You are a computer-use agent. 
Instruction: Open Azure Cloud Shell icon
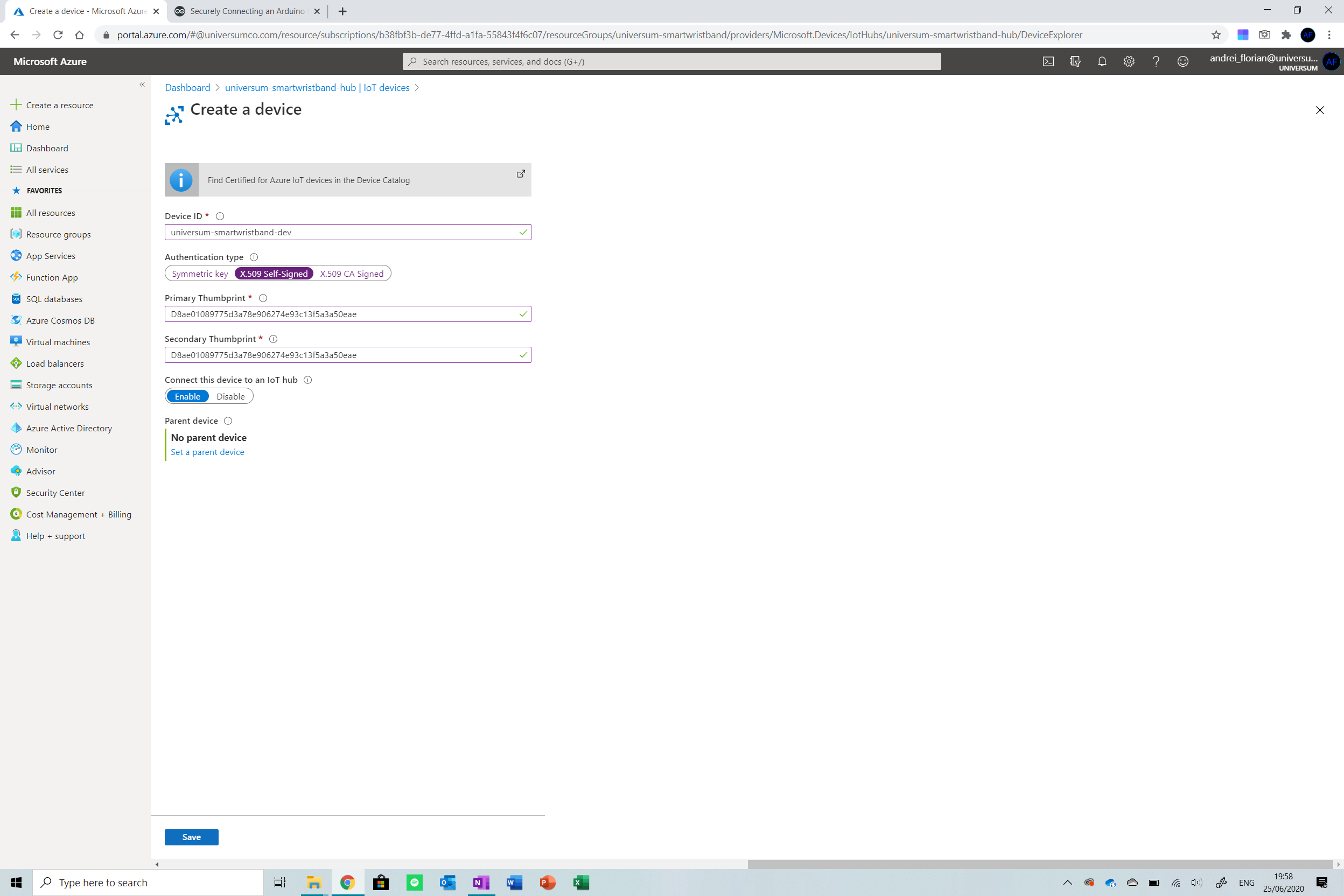[1048, 61]
